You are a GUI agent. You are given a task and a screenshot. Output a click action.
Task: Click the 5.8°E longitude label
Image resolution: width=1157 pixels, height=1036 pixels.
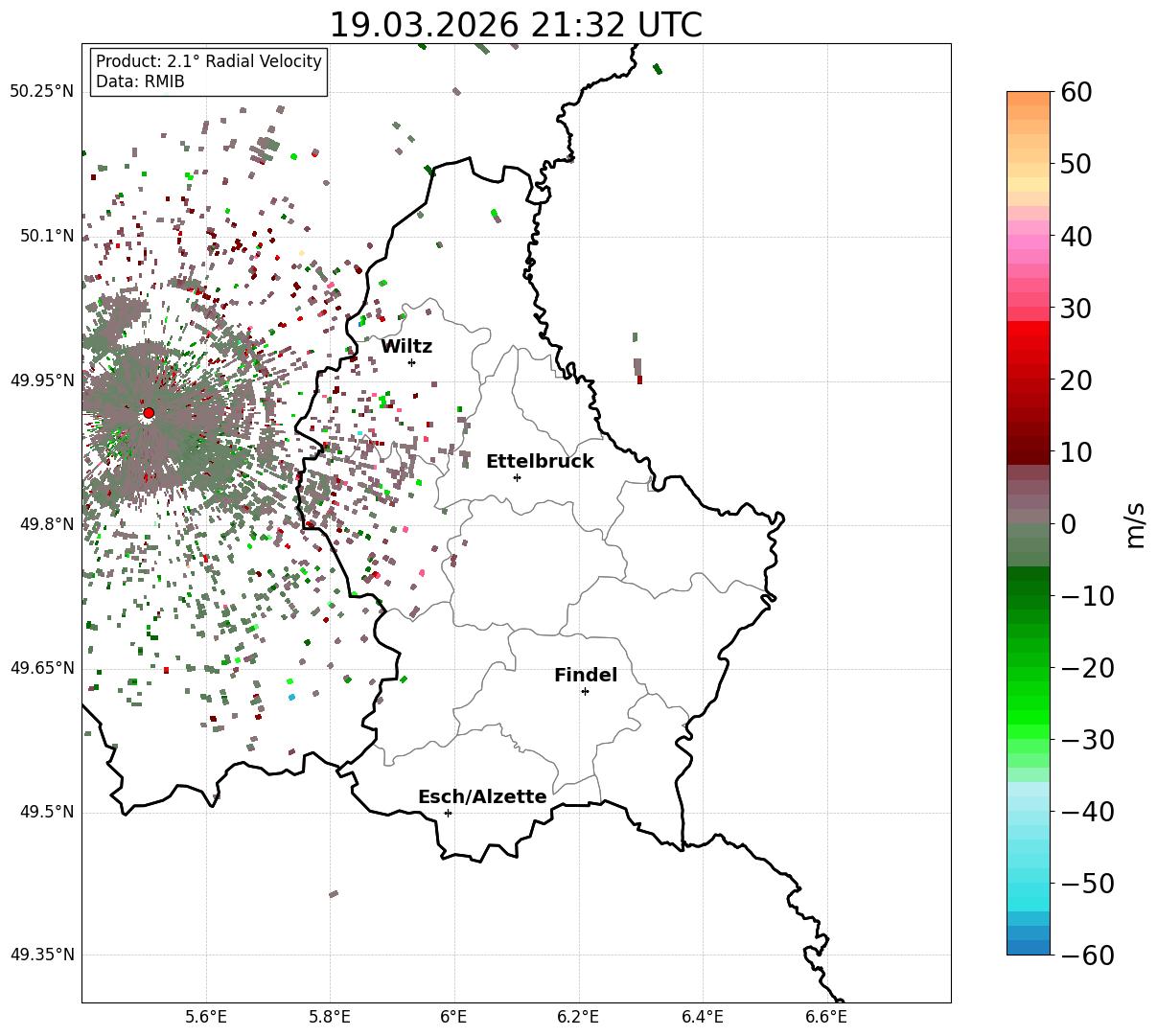tap(331, 1017)
